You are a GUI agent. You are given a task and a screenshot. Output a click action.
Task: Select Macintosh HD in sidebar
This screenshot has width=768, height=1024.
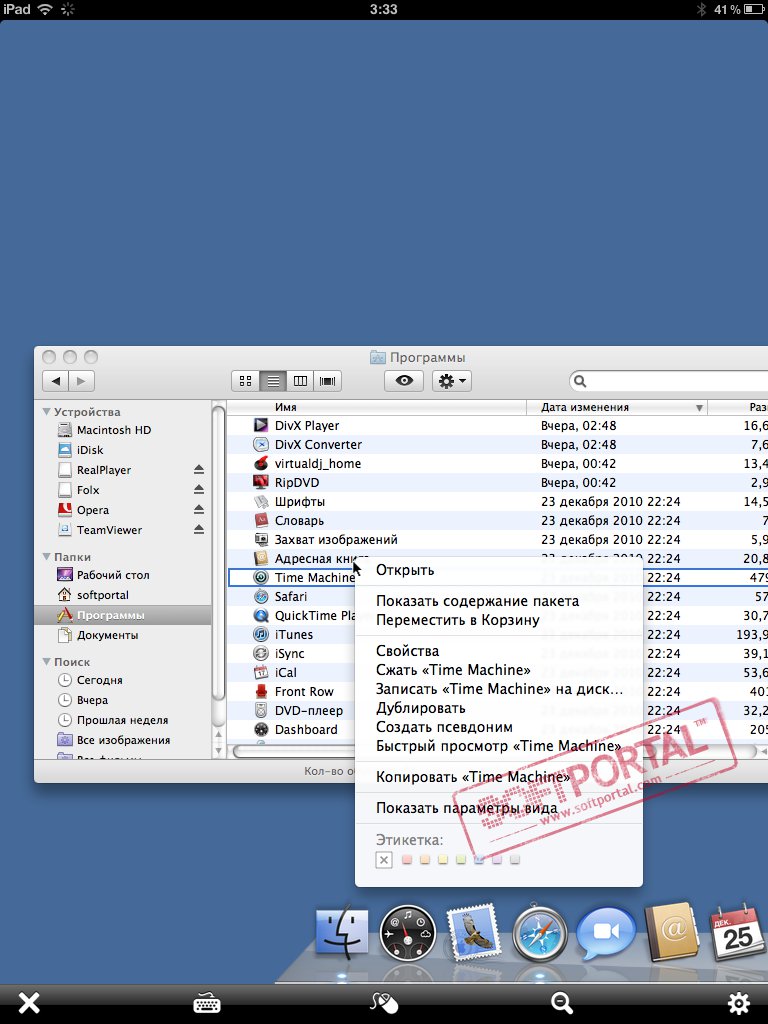pos(114,430)
